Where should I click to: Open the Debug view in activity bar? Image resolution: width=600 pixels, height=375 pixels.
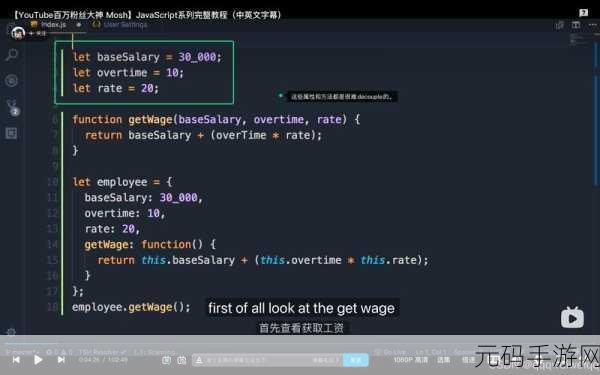[11, 81]
